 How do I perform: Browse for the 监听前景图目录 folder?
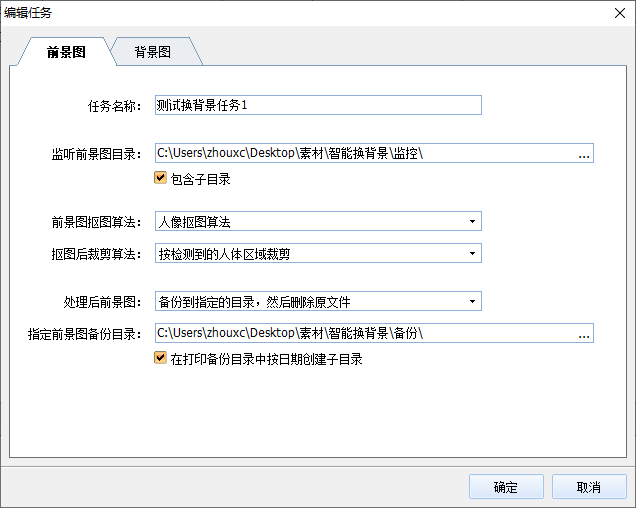point(585,154)
